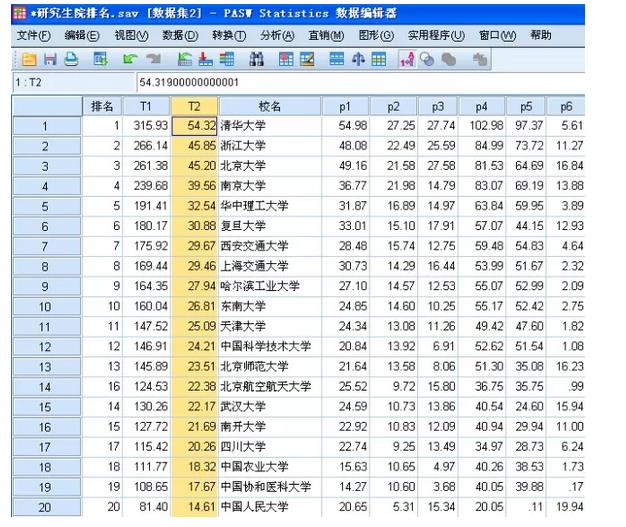Select the 校名 column header
The height and width of the screenshot is (527, 626).
pos(269,106)
